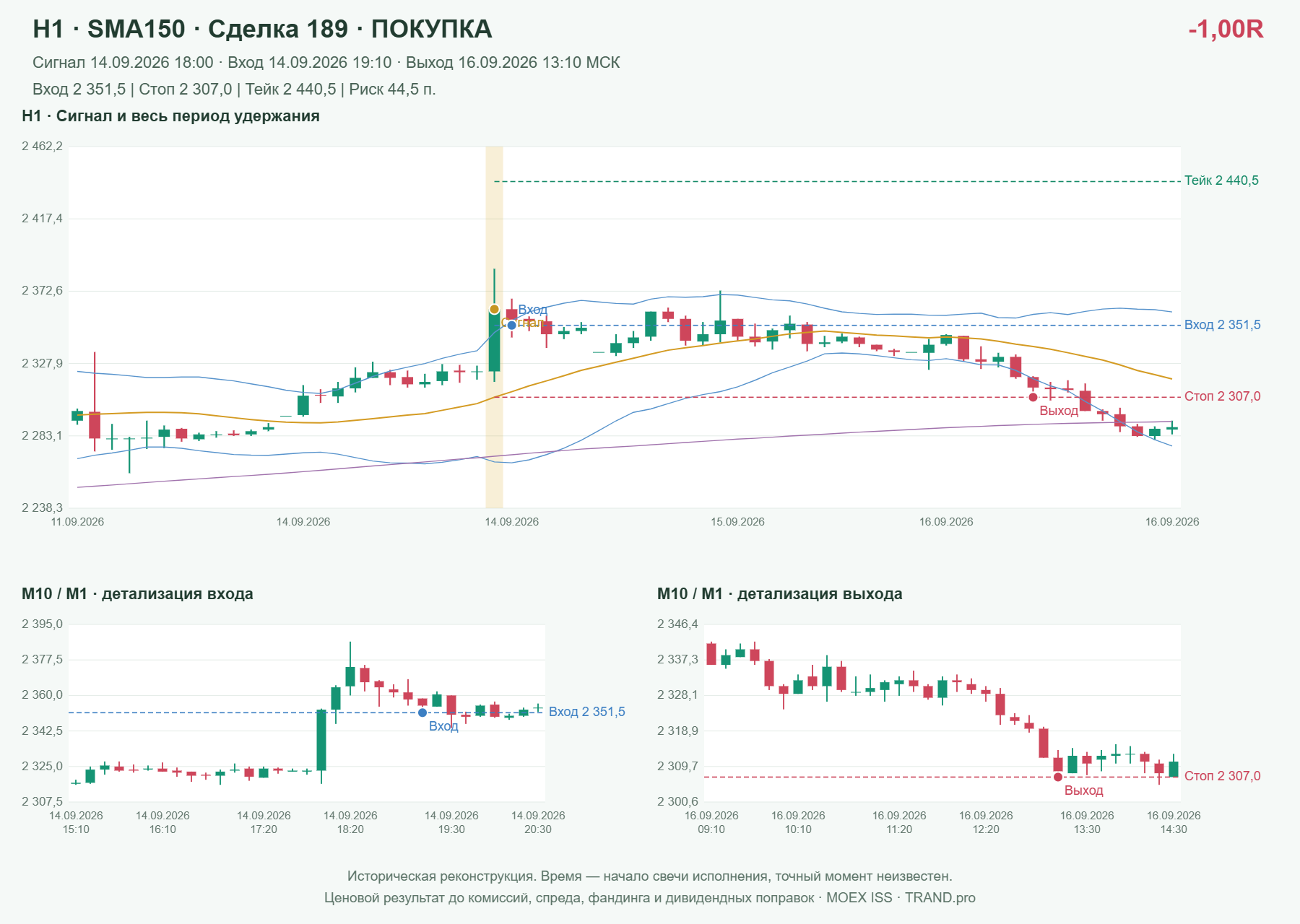Click the blue entry marker dot on H1 chart
Screen dimensions: 1300x924
(511, 325)
